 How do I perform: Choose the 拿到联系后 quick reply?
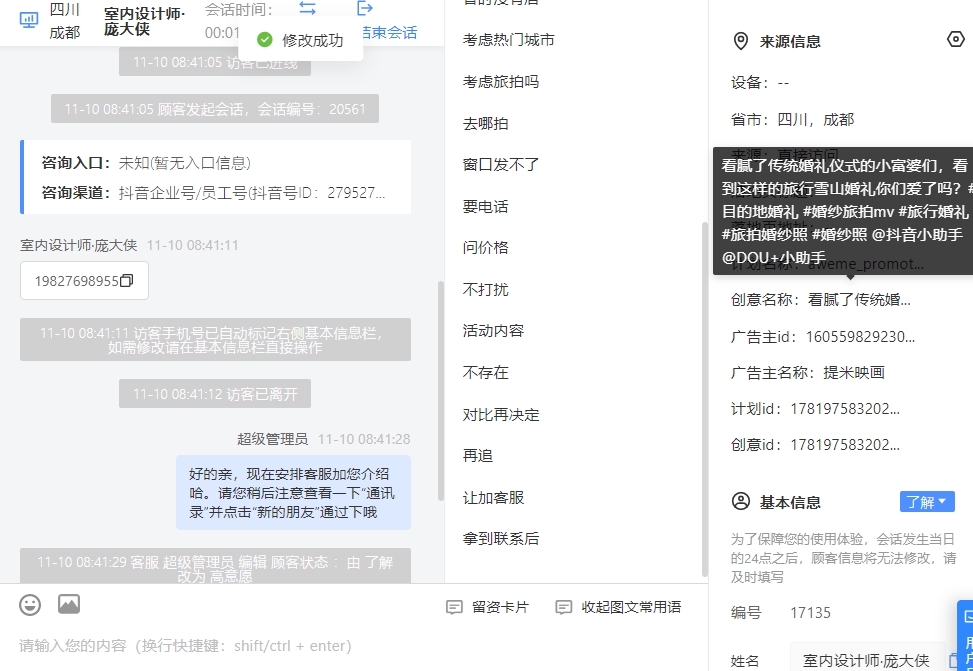click(501, 539)
